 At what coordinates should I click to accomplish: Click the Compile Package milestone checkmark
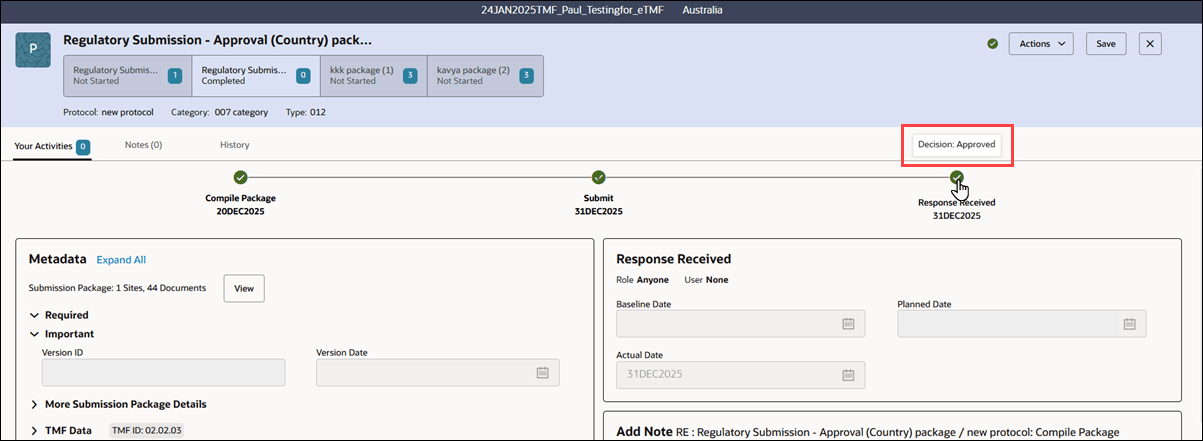240,177
